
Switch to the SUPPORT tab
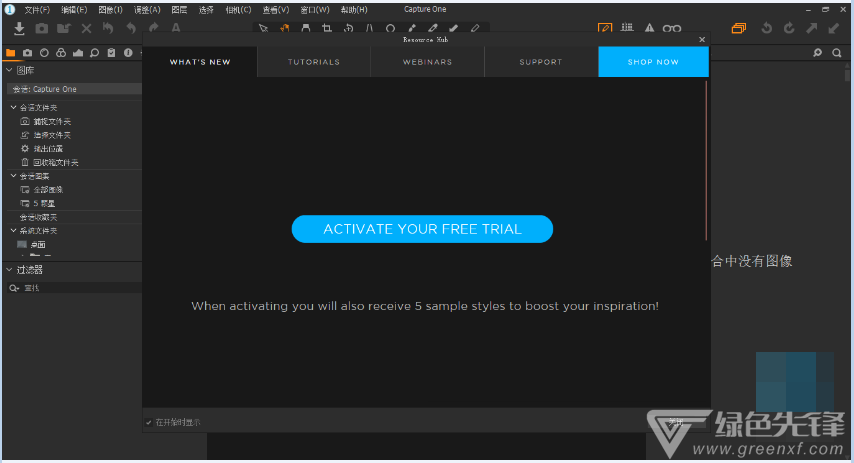[x=541, y=62]
